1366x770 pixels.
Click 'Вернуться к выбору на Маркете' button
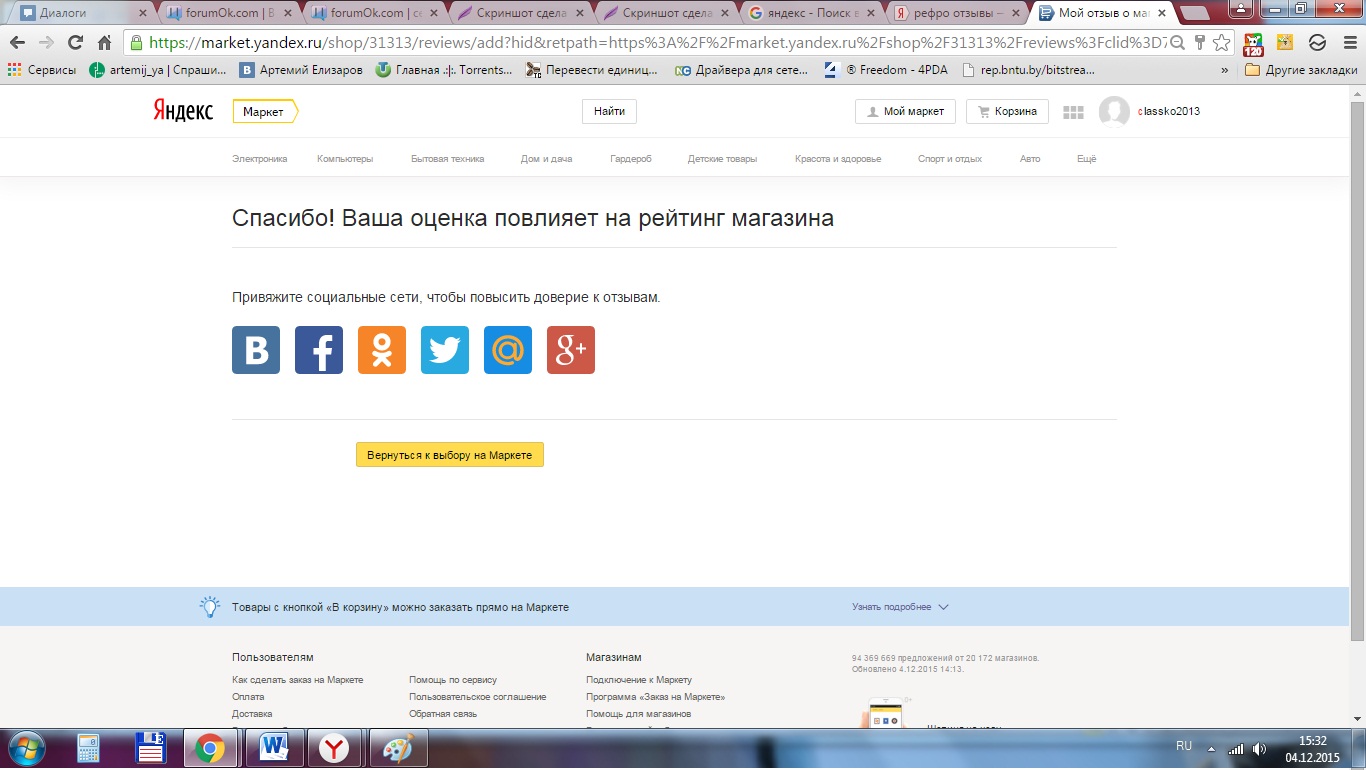pos(450,455)
